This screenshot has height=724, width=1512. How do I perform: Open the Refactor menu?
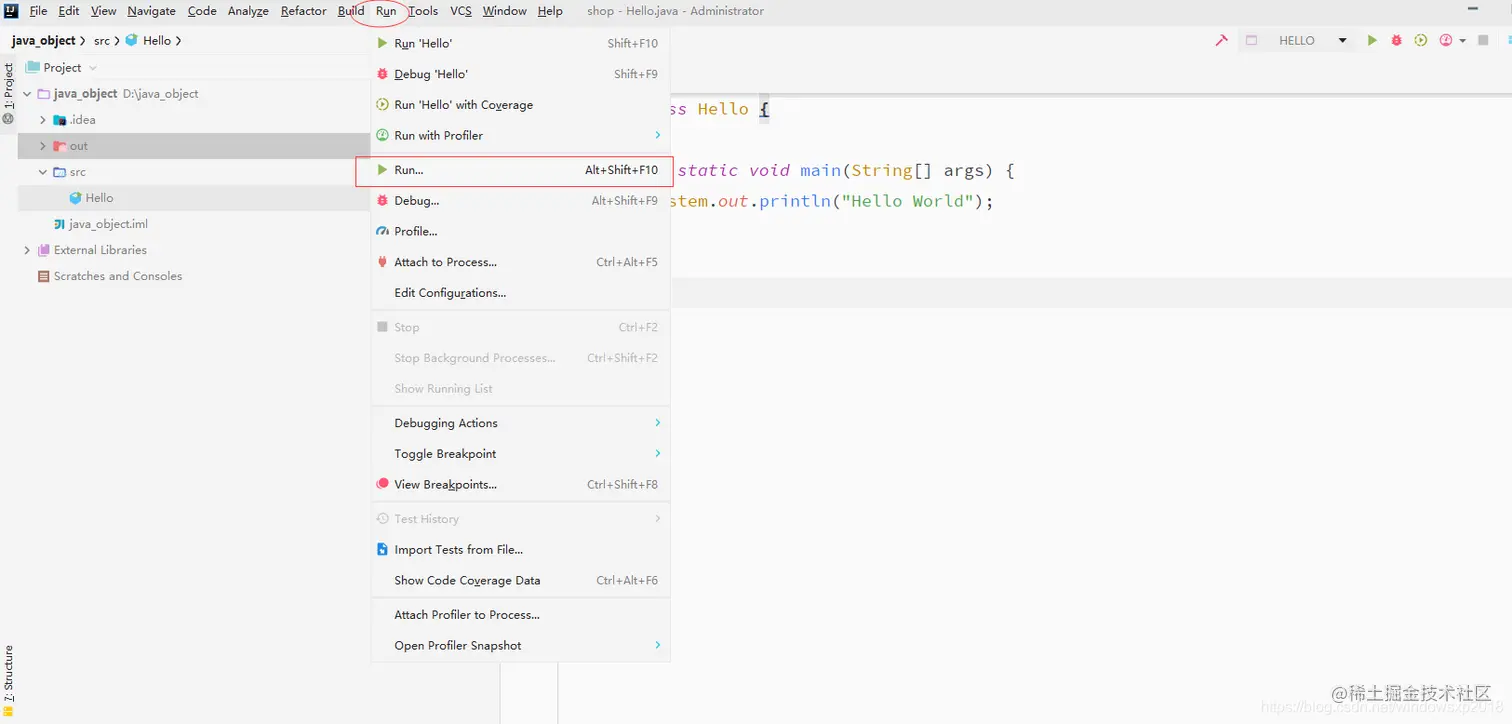click(x=304, y=11)
